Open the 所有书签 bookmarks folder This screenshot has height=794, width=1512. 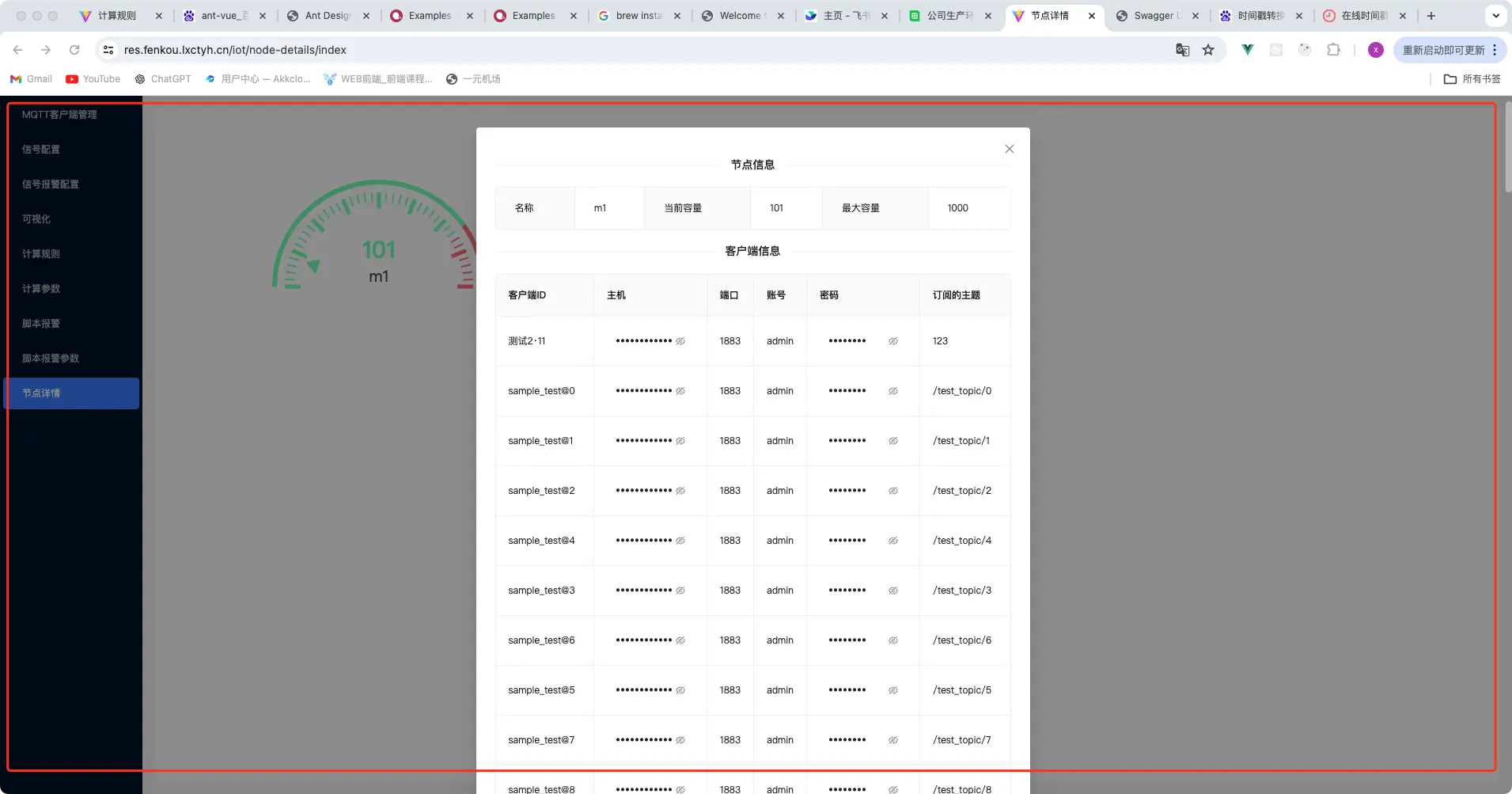(1472, 79)
